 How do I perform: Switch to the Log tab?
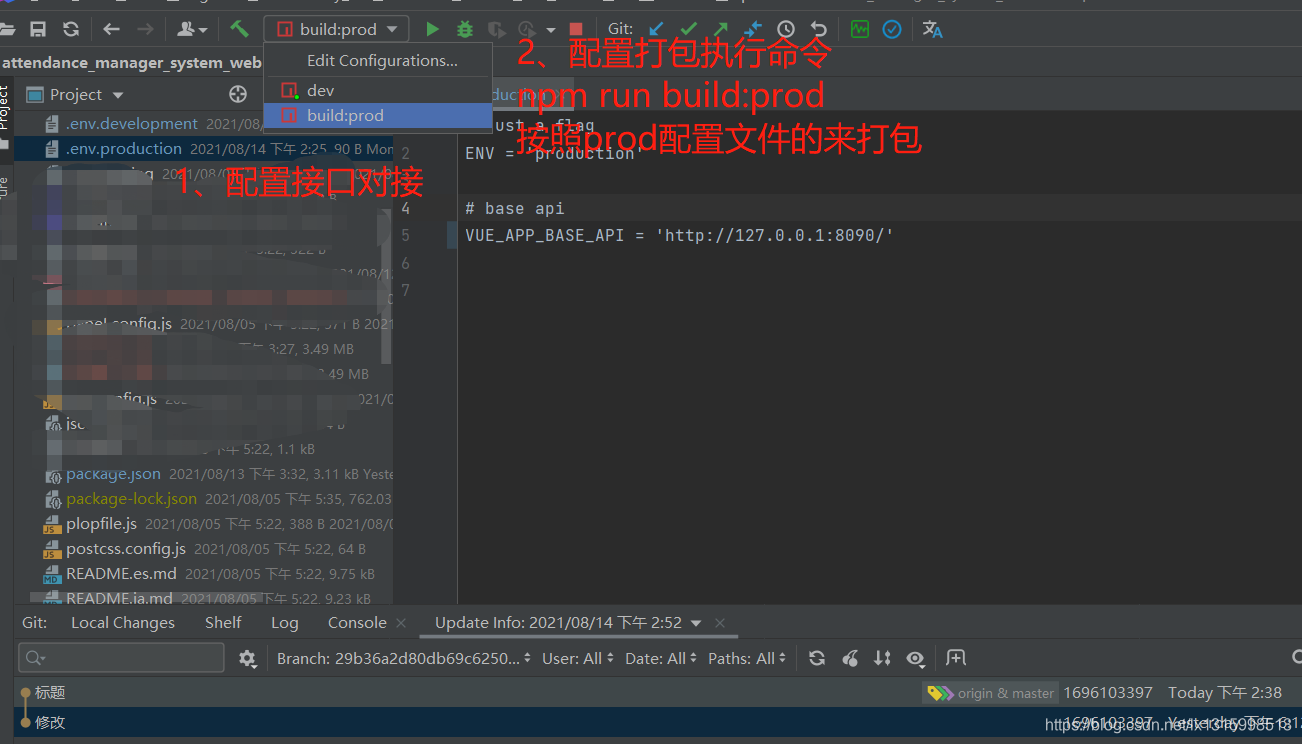(284, 622)
